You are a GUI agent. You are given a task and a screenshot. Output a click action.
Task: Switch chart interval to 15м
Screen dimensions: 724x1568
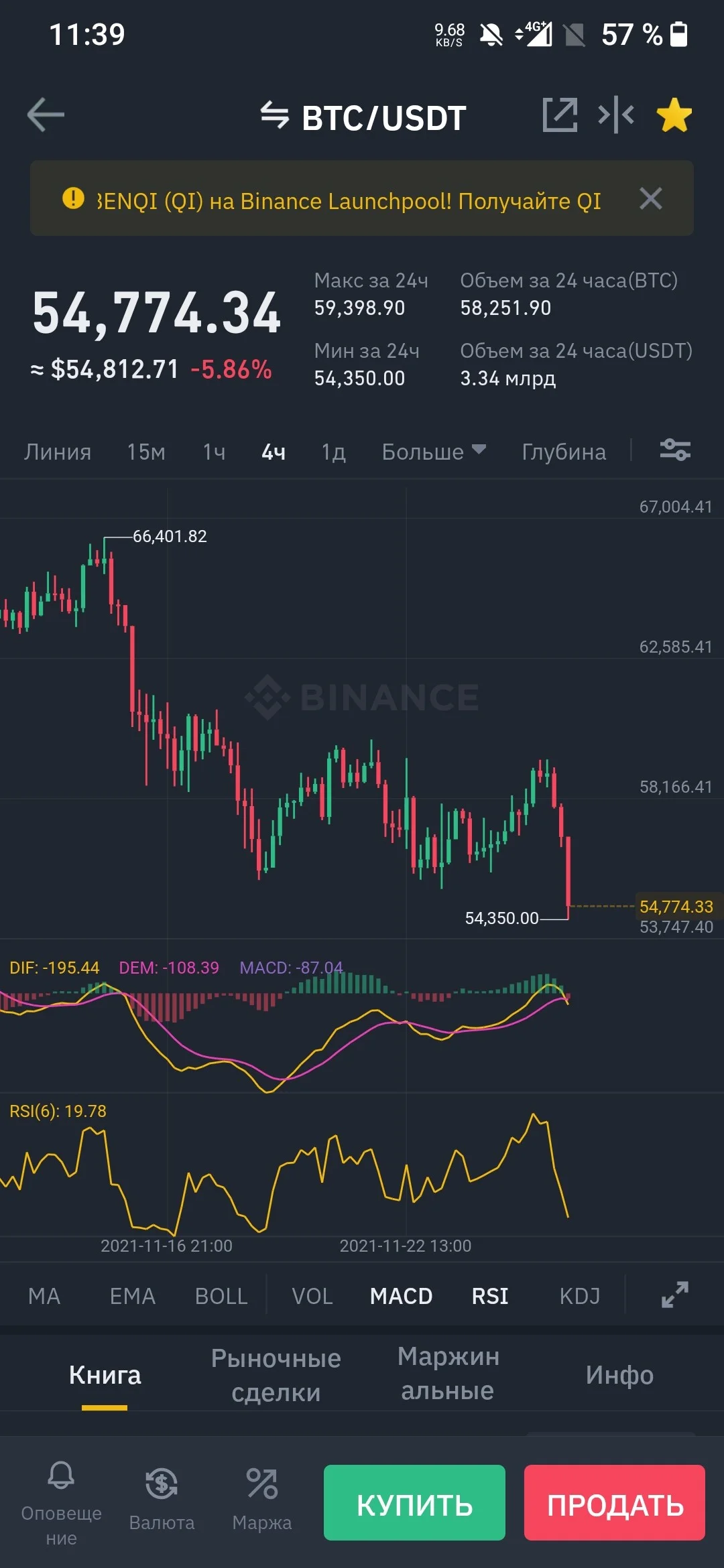point(146,452)
